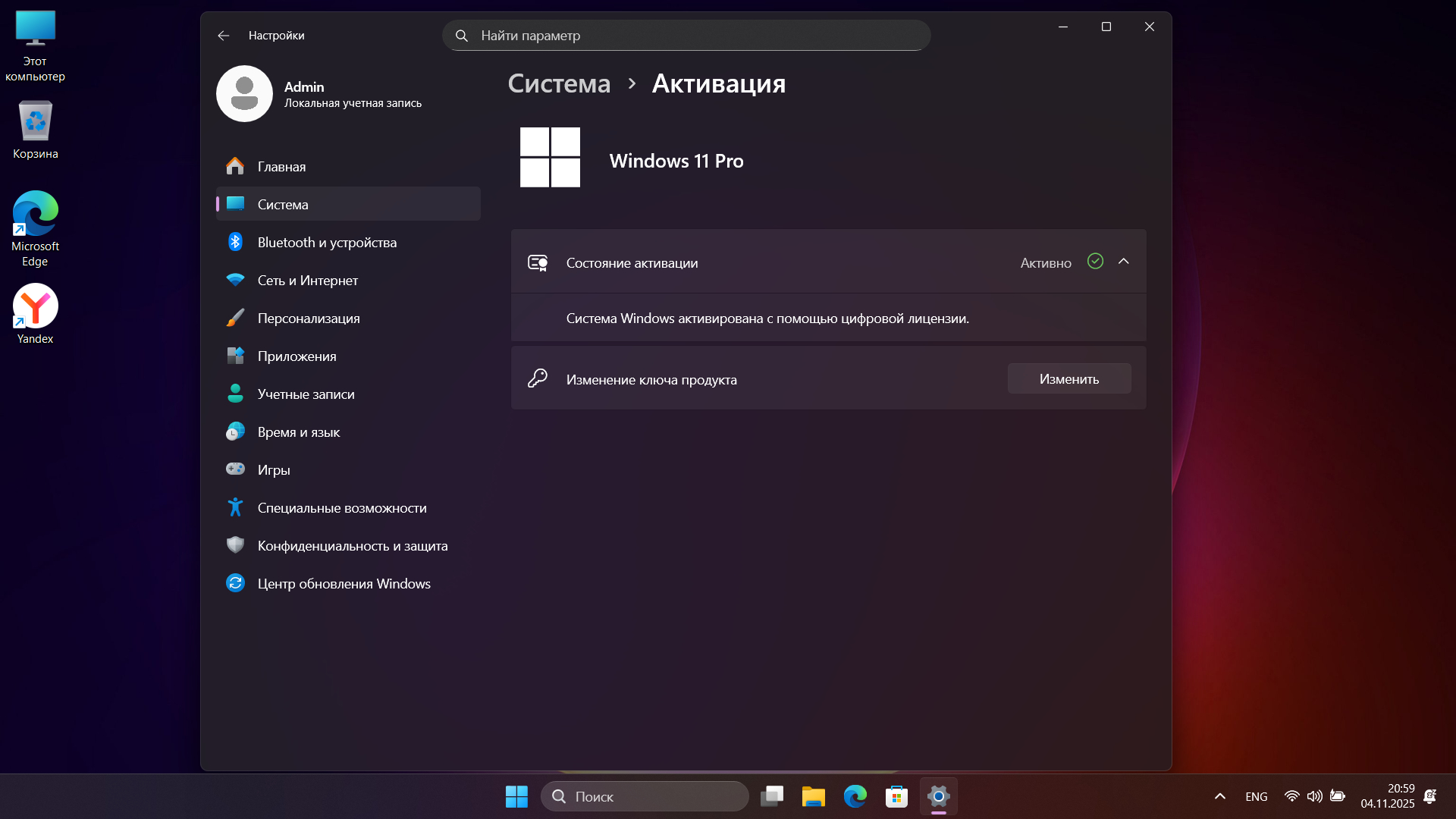Image resolution: width=1456 pixels, height=819 pixels.
Task: Click the Изменить product key button
Action: pyautogui.click(x=1068, y=379)
